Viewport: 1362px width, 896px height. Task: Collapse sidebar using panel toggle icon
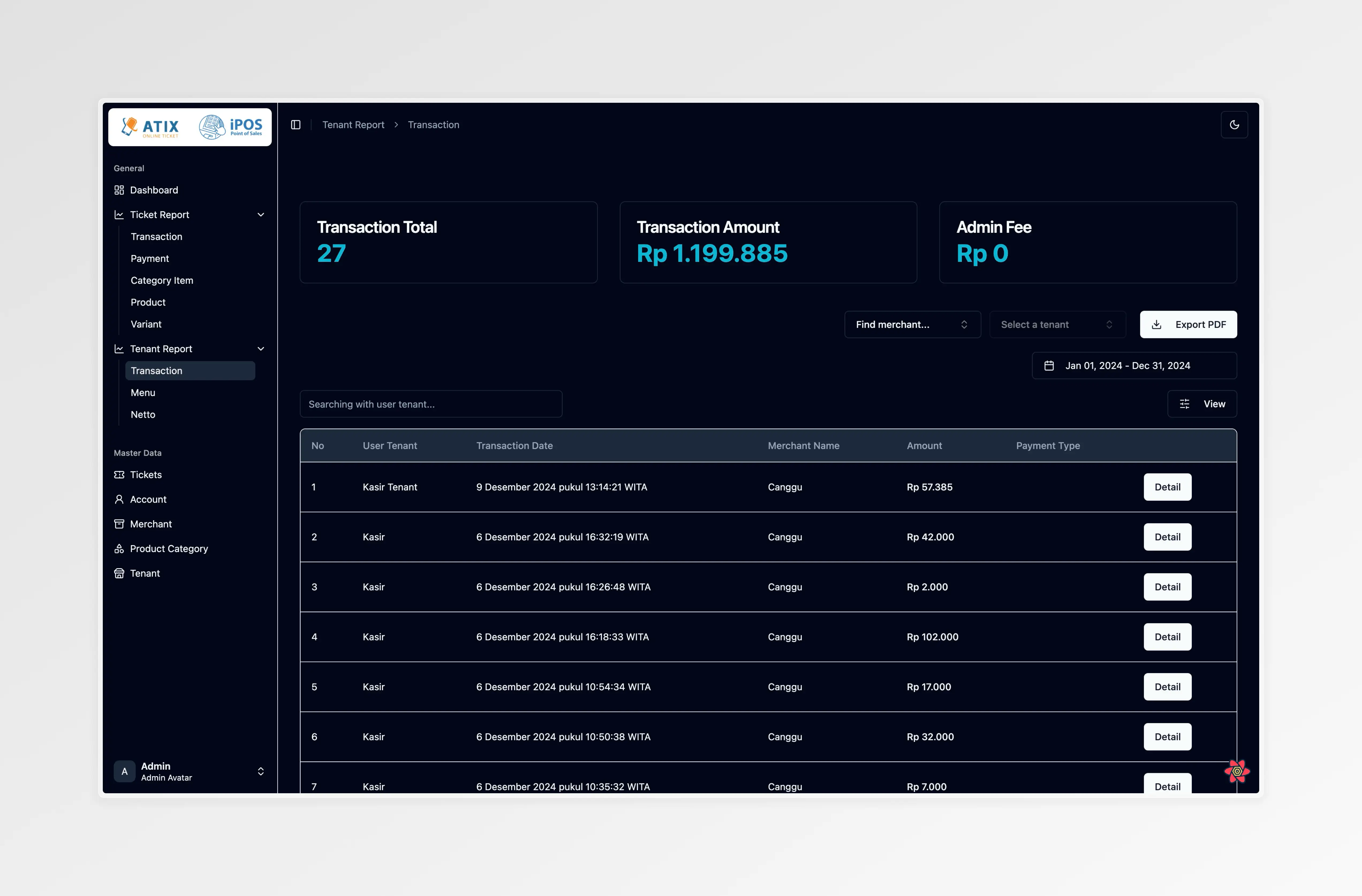point(295,125)
